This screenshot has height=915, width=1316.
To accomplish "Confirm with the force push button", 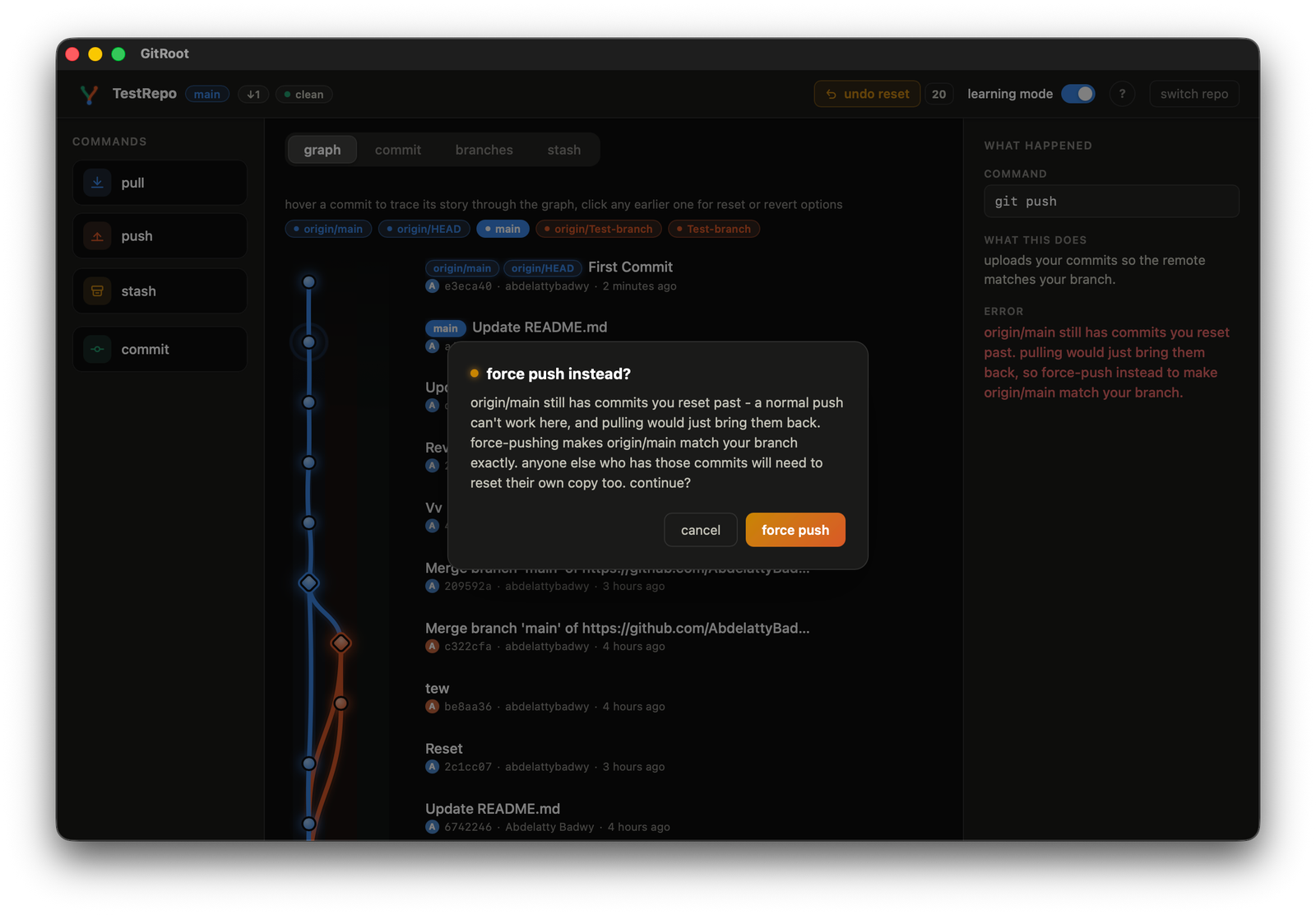I will pos(795,530).
